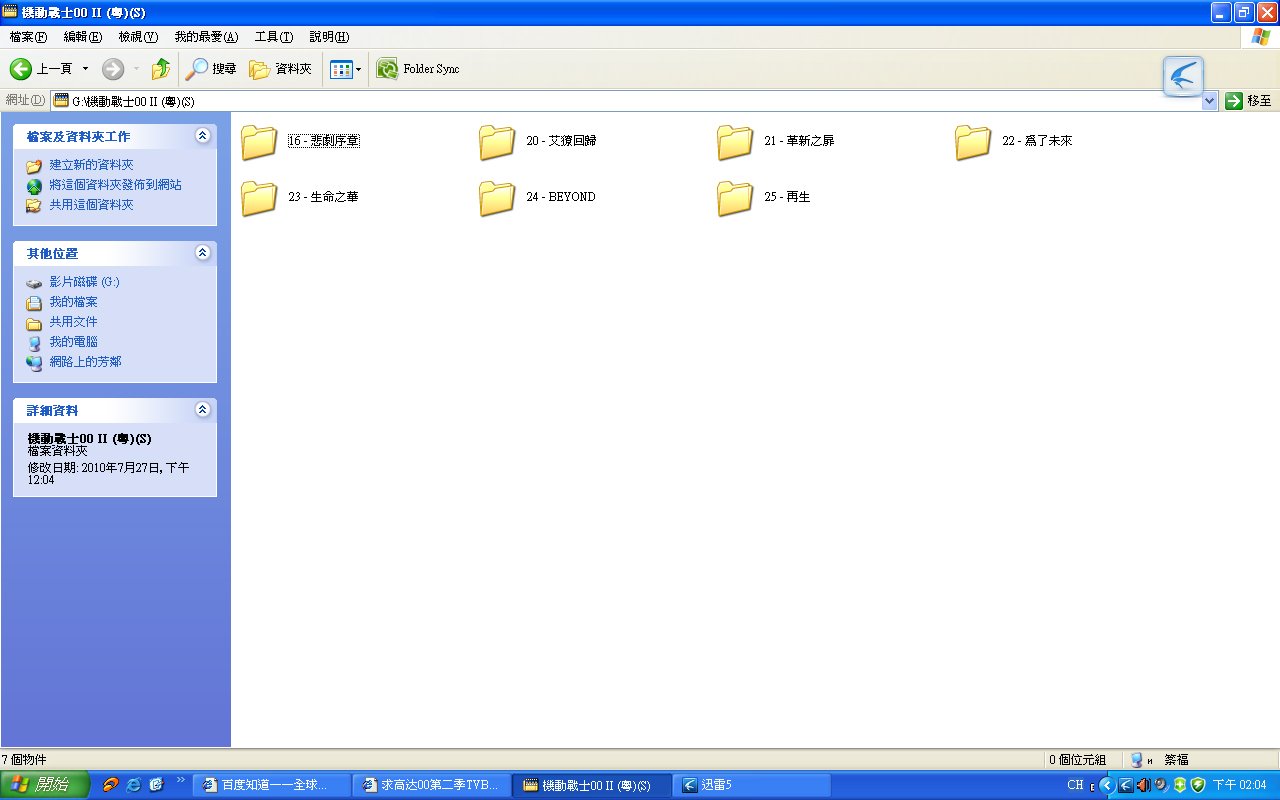1280x800 pixels.
Task: Open the 編輯(E) menu
Action: [83, 37]
